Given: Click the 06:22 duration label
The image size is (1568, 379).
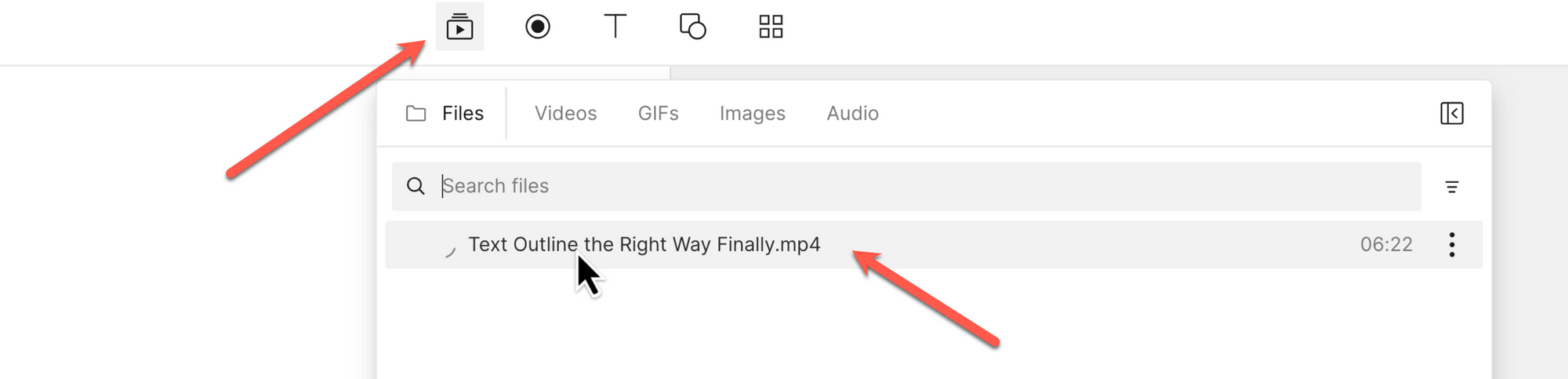Looking at the screenshot, I should tap(1385, 245).
